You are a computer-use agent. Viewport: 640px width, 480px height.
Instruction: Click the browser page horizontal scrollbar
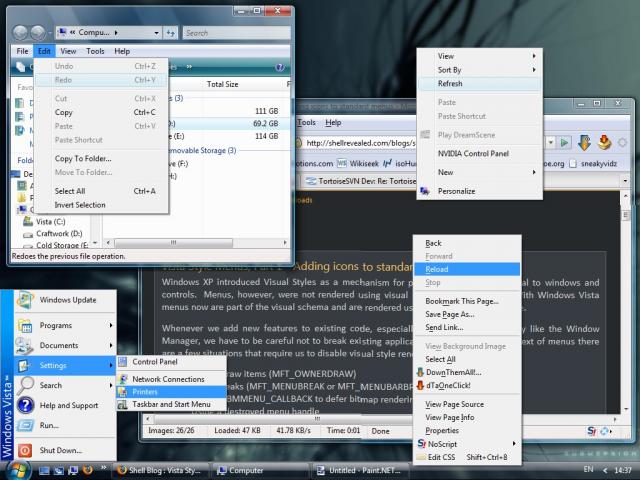point(316,419)
